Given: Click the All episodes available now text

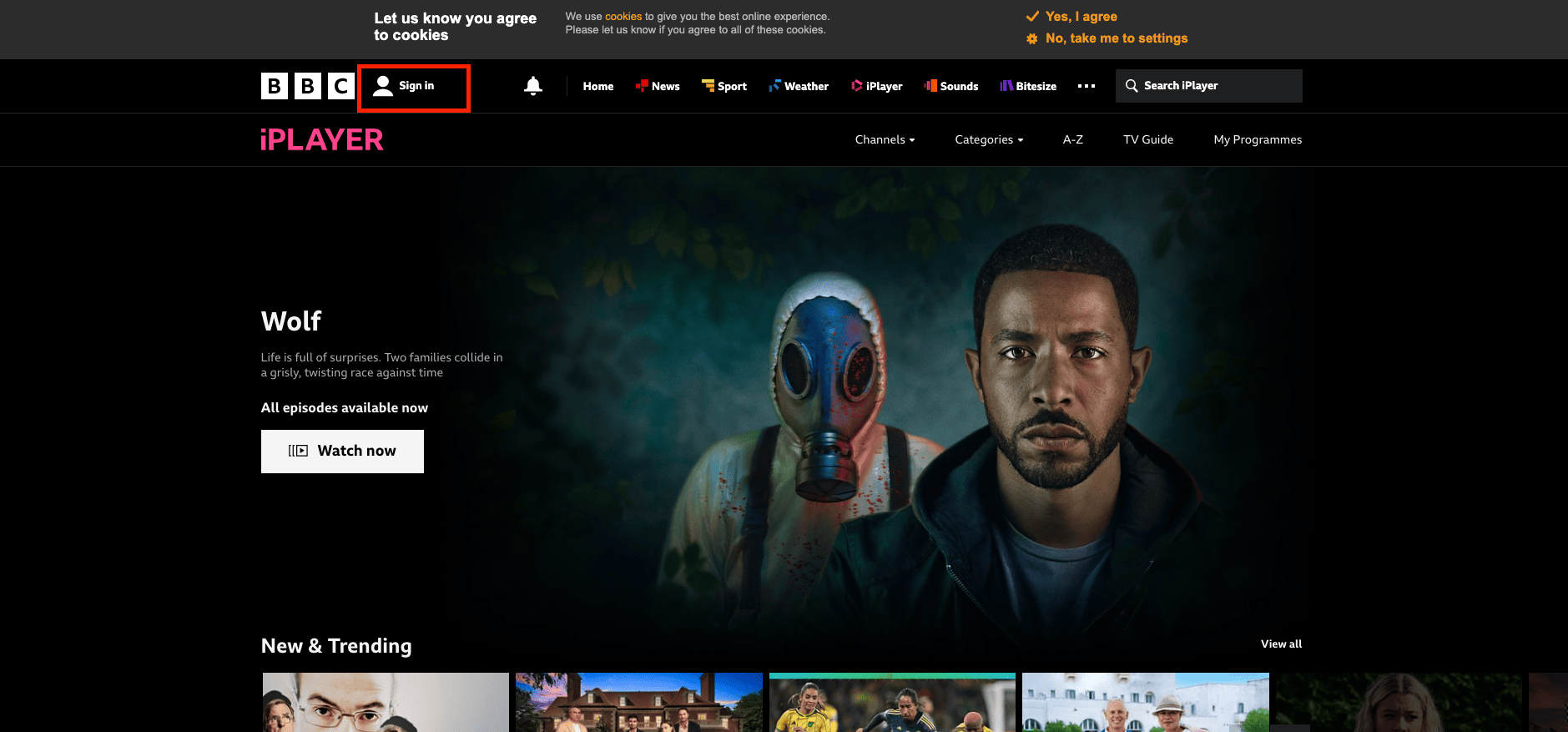Looking at the screenshot, I should [345, 408].
